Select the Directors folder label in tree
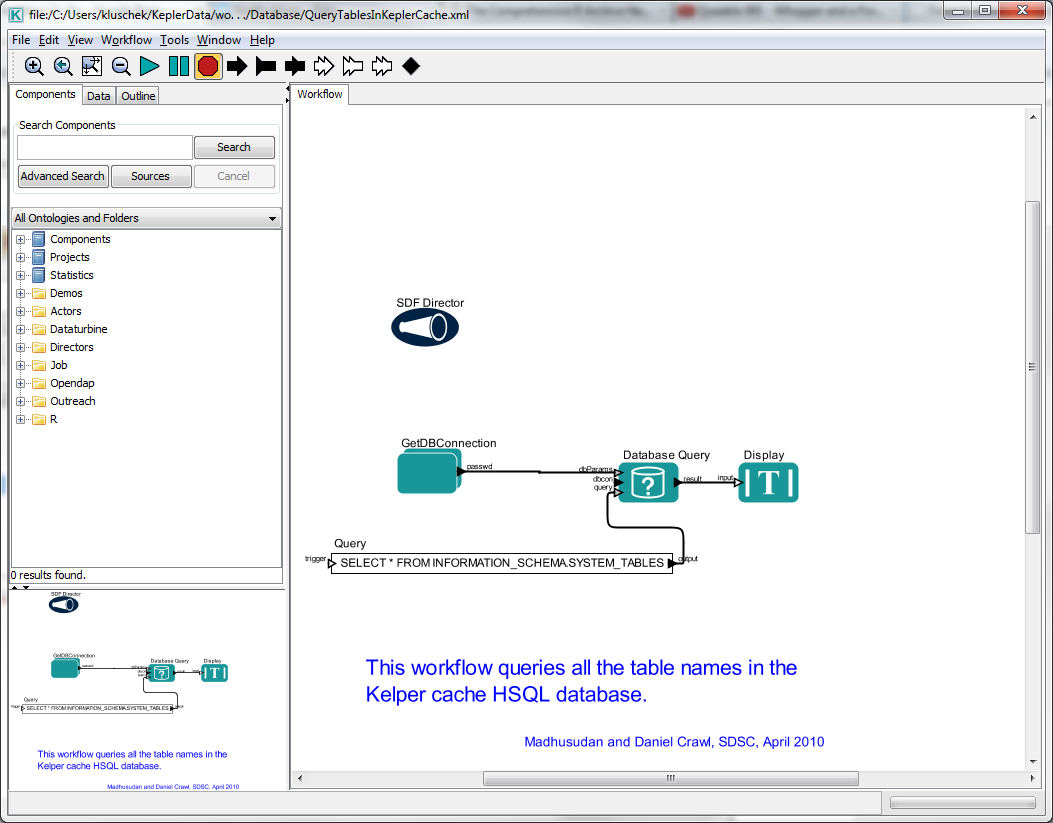 click(x=71, y=347)
